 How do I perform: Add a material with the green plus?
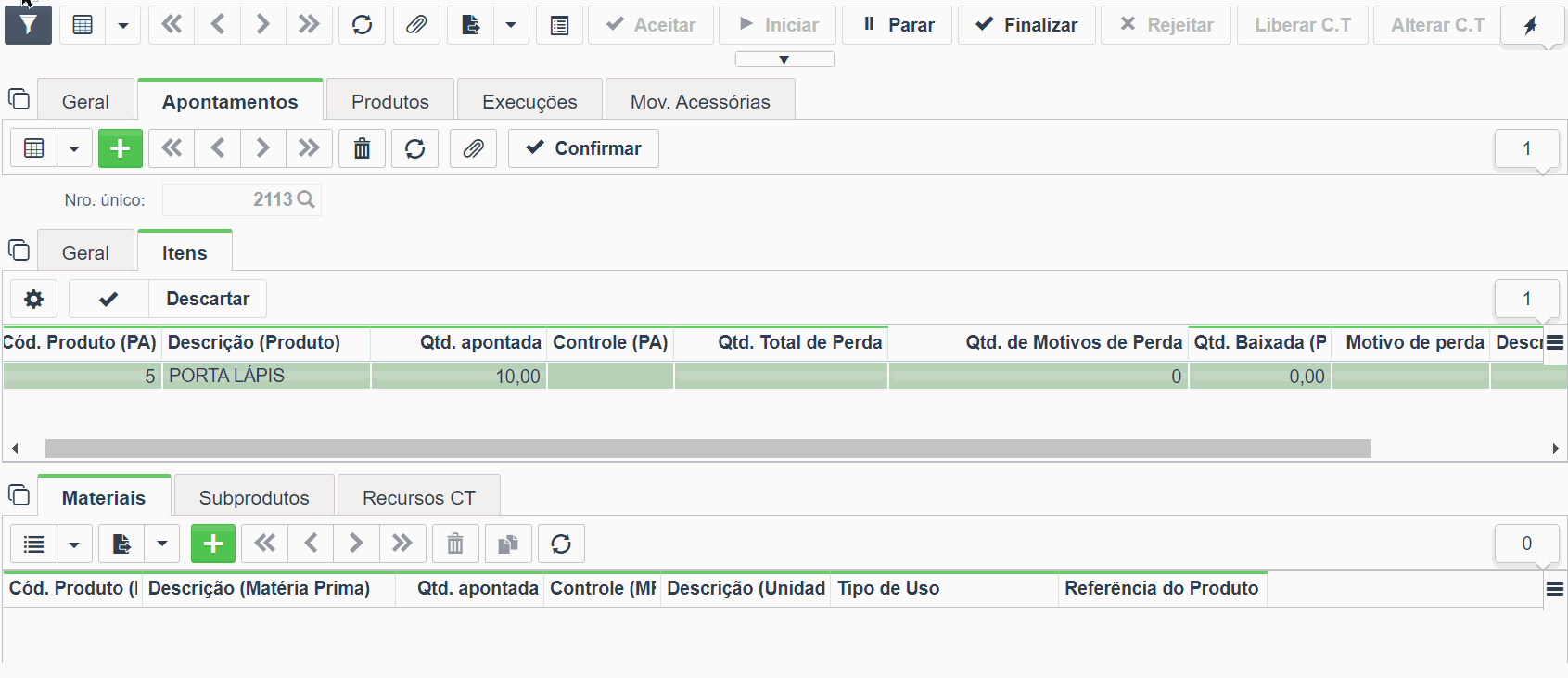[x=213, y=544]
